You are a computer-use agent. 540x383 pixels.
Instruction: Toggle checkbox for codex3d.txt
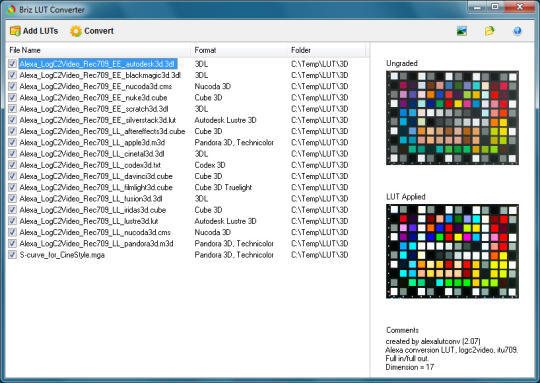pyautogui.click(x=12, y=165)
